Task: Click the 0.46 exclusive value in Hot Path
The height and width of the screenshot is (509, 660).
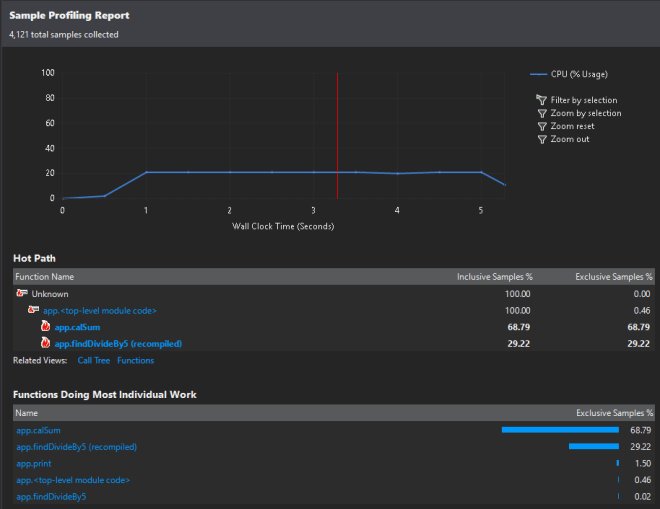Action: (x=642, y=311)
